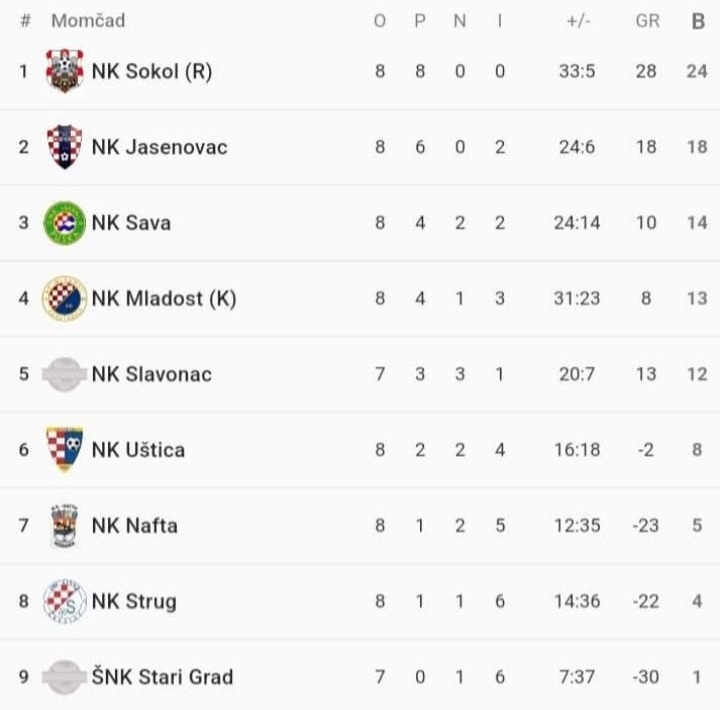Sort table by the B points column
The height and width of the screenshot is (710, 720).
click(x=698, y=21)
